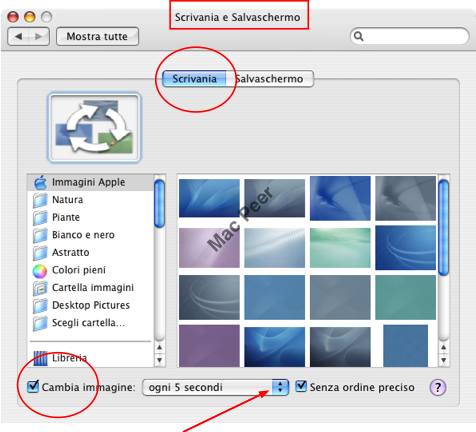The width and height of the screenshot is (476, 432).
Task: Click the back arrow in the toolbar
Action: point(18,36)
